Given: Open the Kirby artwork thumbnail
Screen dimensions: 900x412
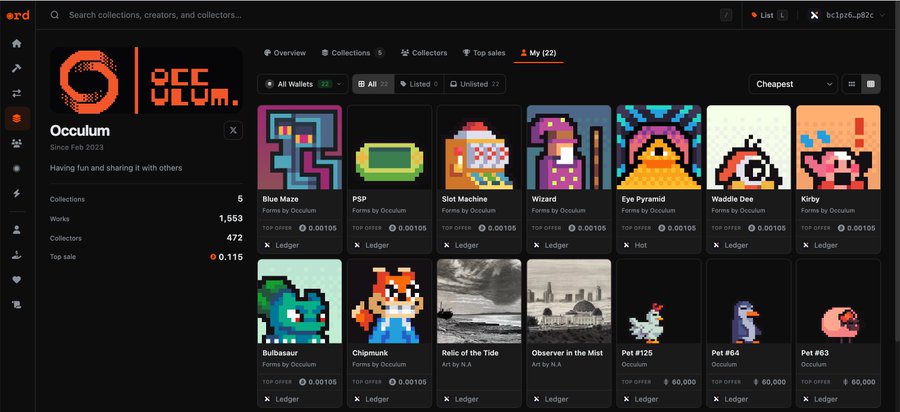Looking at the screenshot, I should click(838, 147).
